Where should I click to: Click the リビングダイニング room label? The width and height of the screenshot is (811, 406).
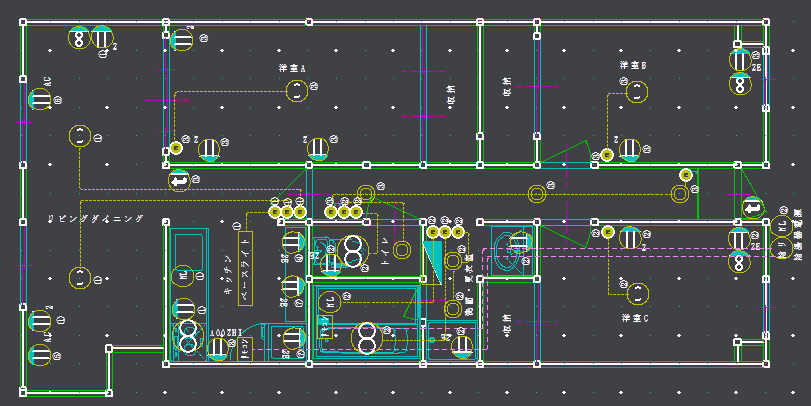tap(95, 219)
